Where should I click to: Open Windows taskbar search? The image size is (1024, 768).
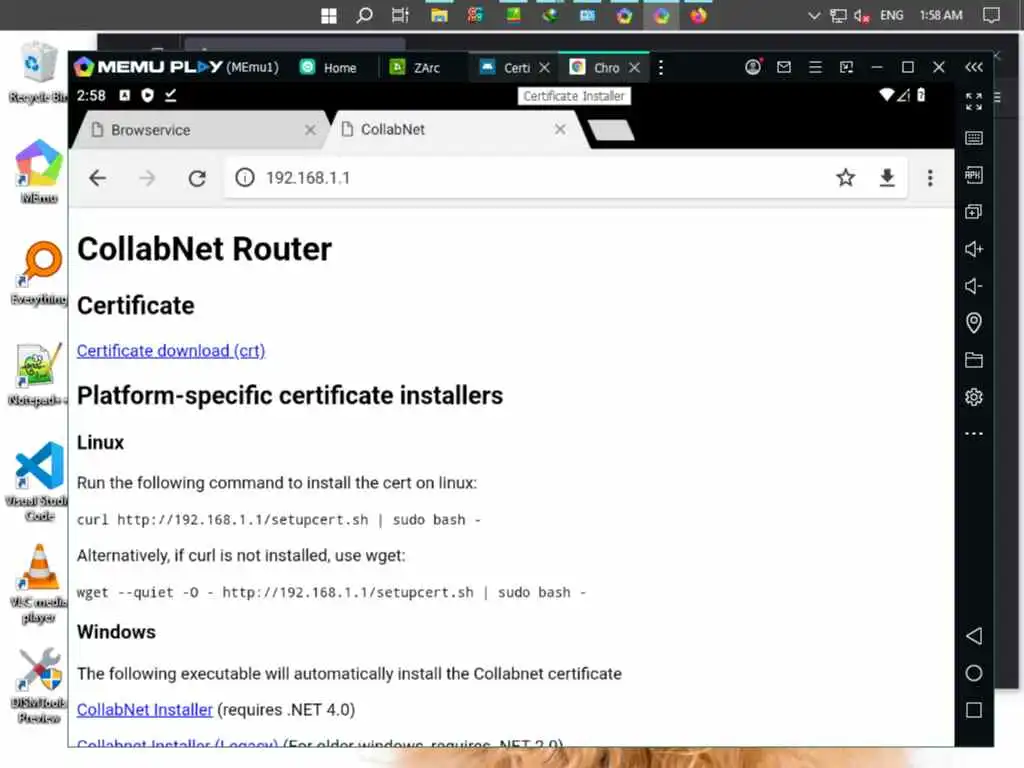(364, 16)
